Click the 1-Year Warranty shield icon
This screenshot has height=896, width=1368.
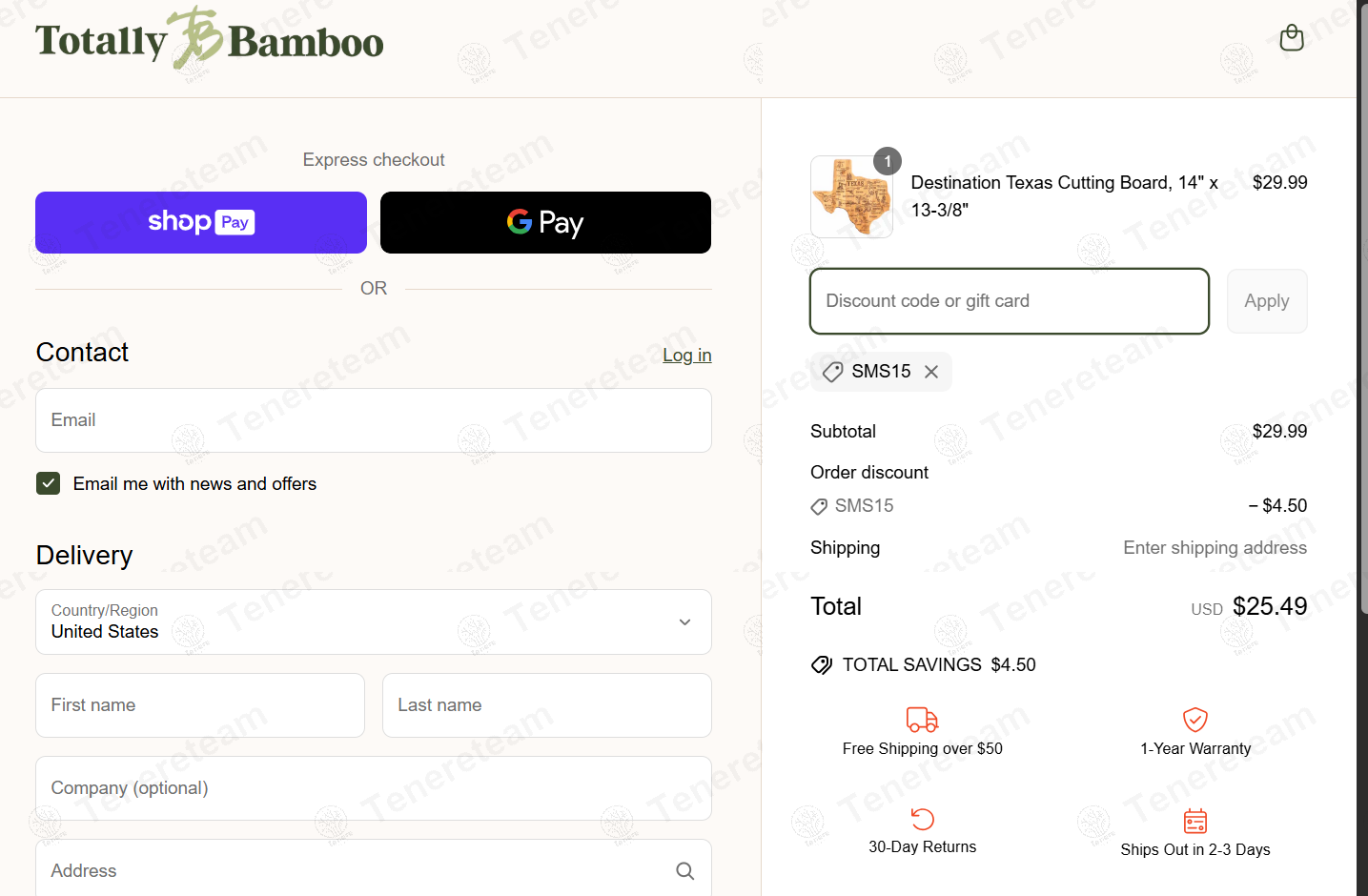(1194, 720)
